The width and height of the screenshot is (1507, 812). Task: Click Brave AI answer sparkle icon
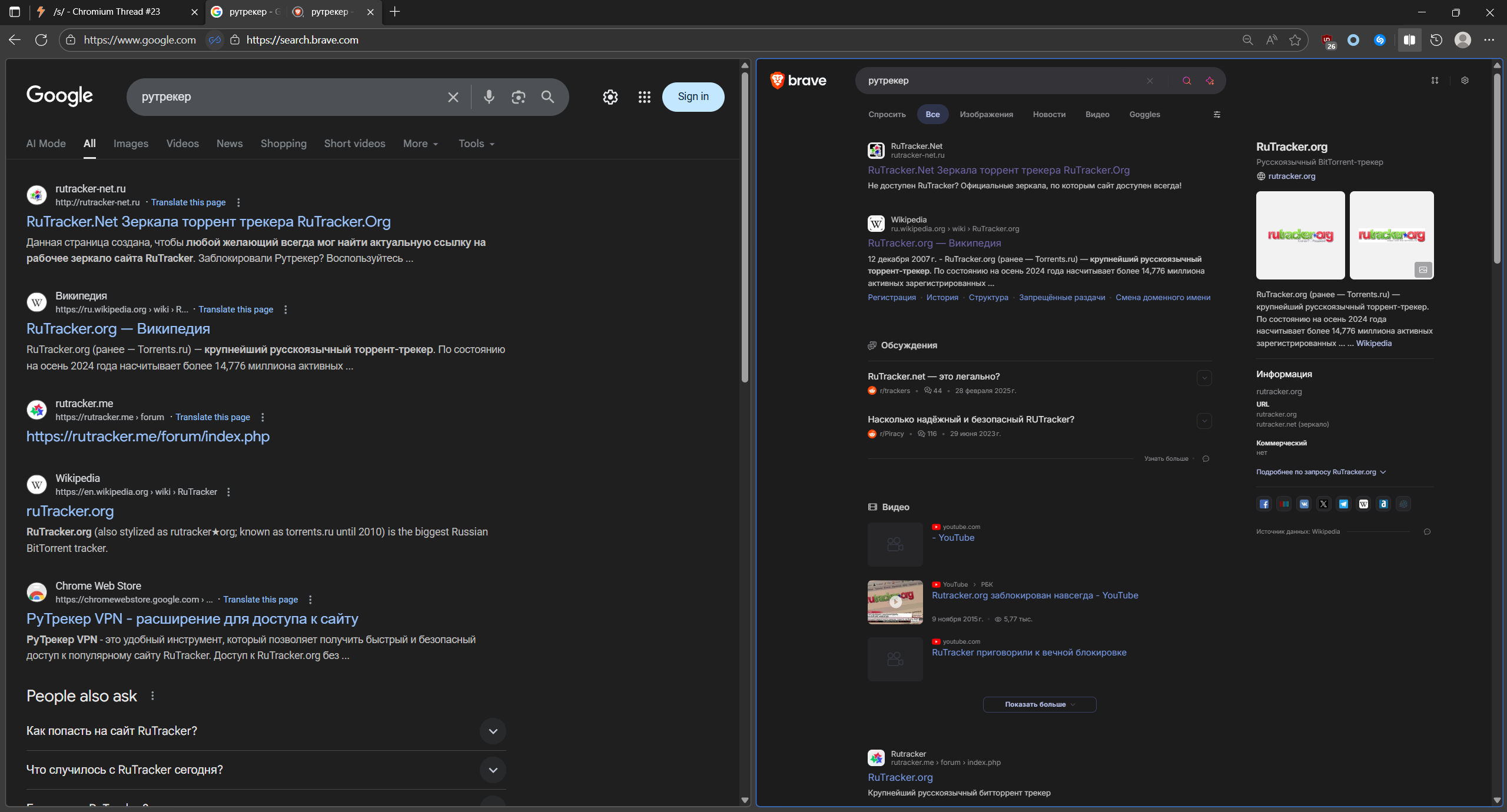[x=1210, y=81]
